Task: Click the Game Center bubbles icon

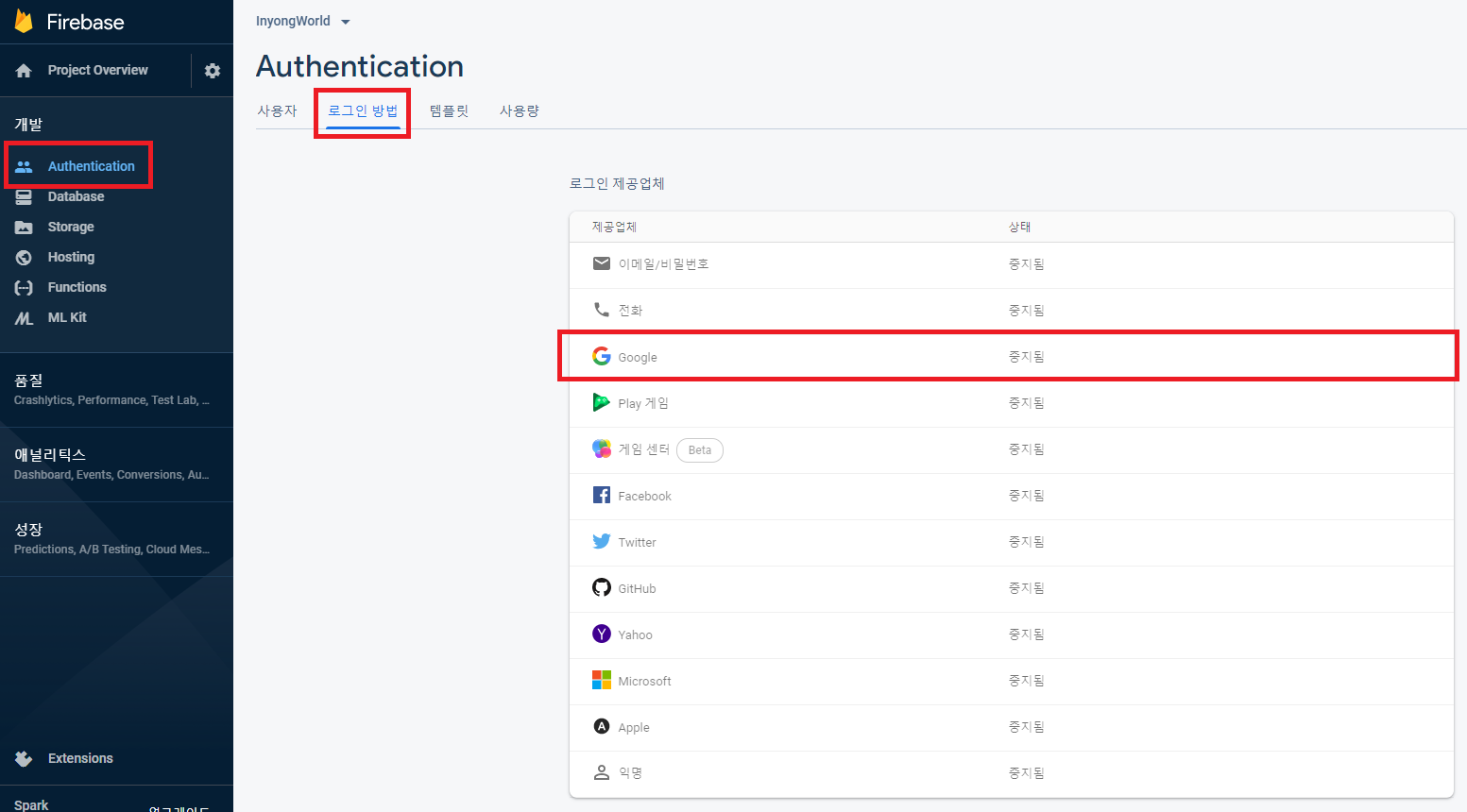Action: pos(602,448)
